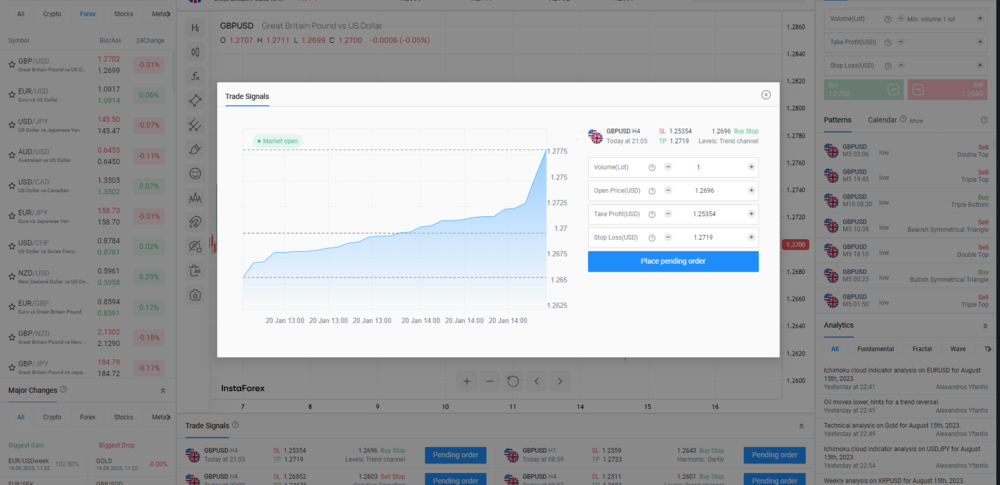The image size is (1000, 485).
Task: Increase Volume(Lot) with plus button
Action: point(751,167)
